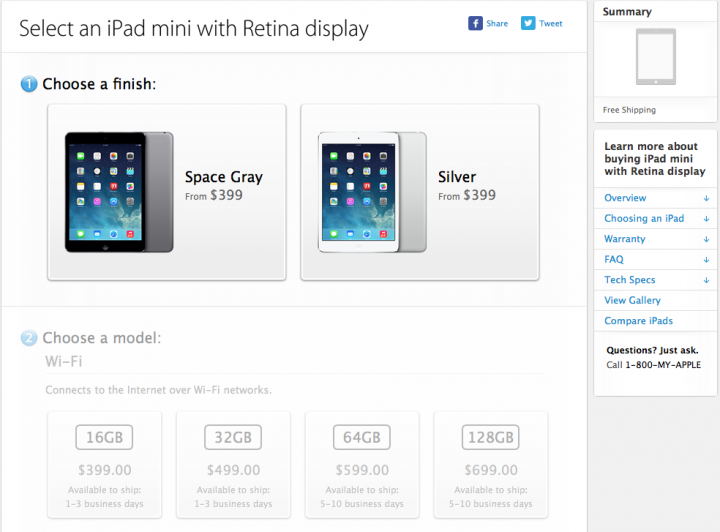Jump to the FAQ section
Viewport: 720px width, 532px height.
coord(614,260)
